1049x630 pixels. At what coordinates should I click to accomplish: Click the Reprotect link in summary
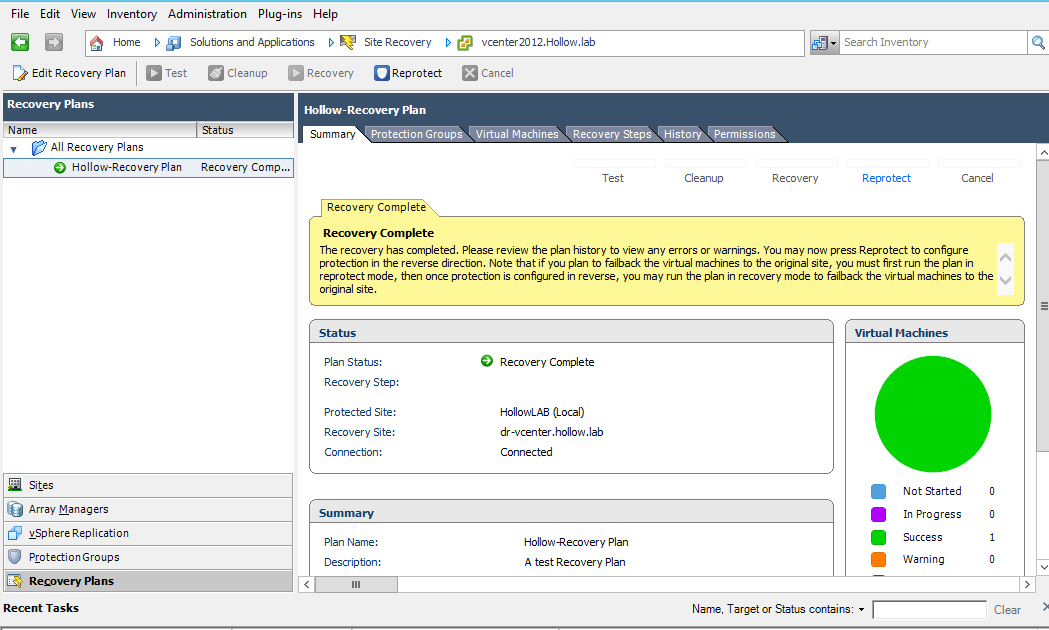click(886, 178)
